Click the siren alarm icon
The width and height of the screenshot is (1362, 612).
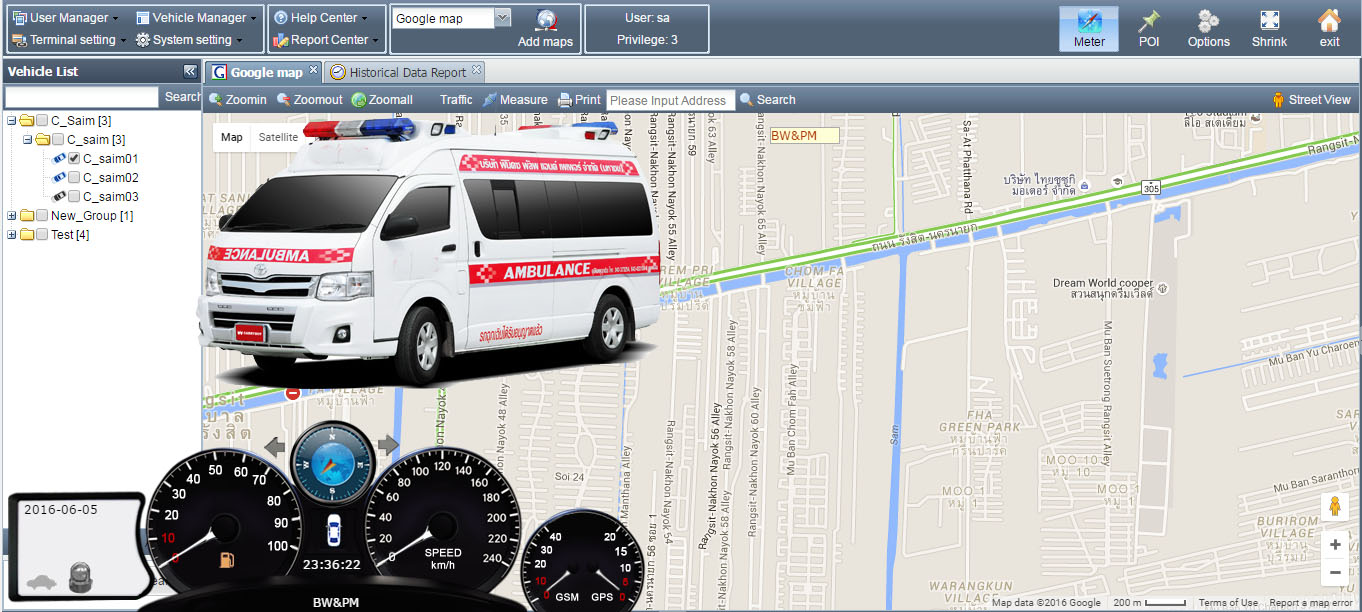(x=80, y=577)
